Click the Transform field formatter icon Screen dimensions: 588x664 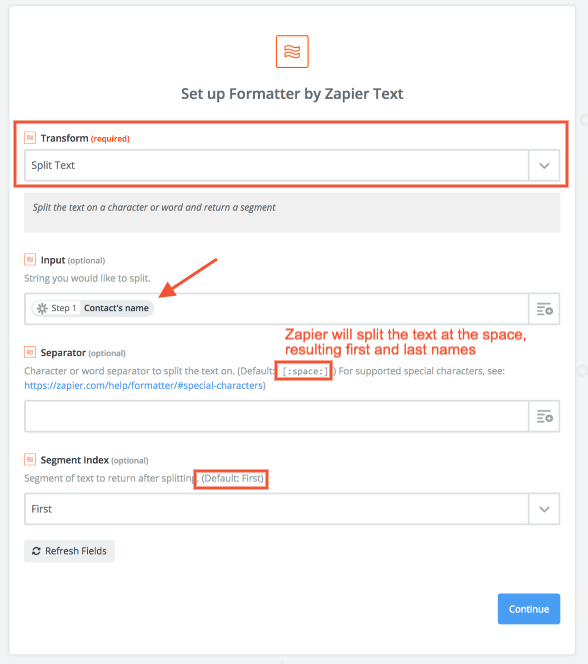(30, 138)
